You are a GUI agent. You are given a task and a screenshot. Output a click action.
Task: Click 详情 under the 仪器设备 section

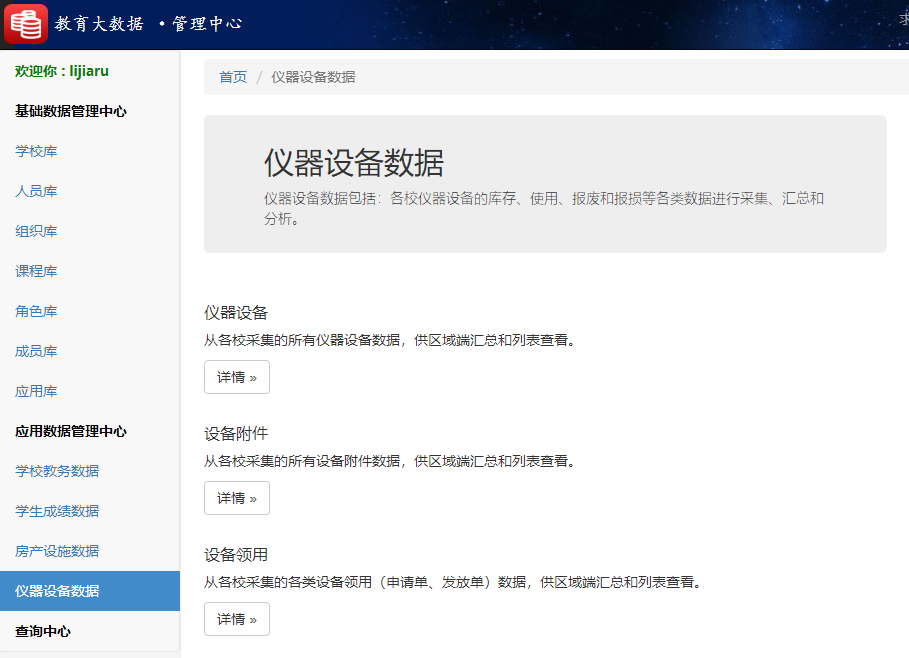236,377
